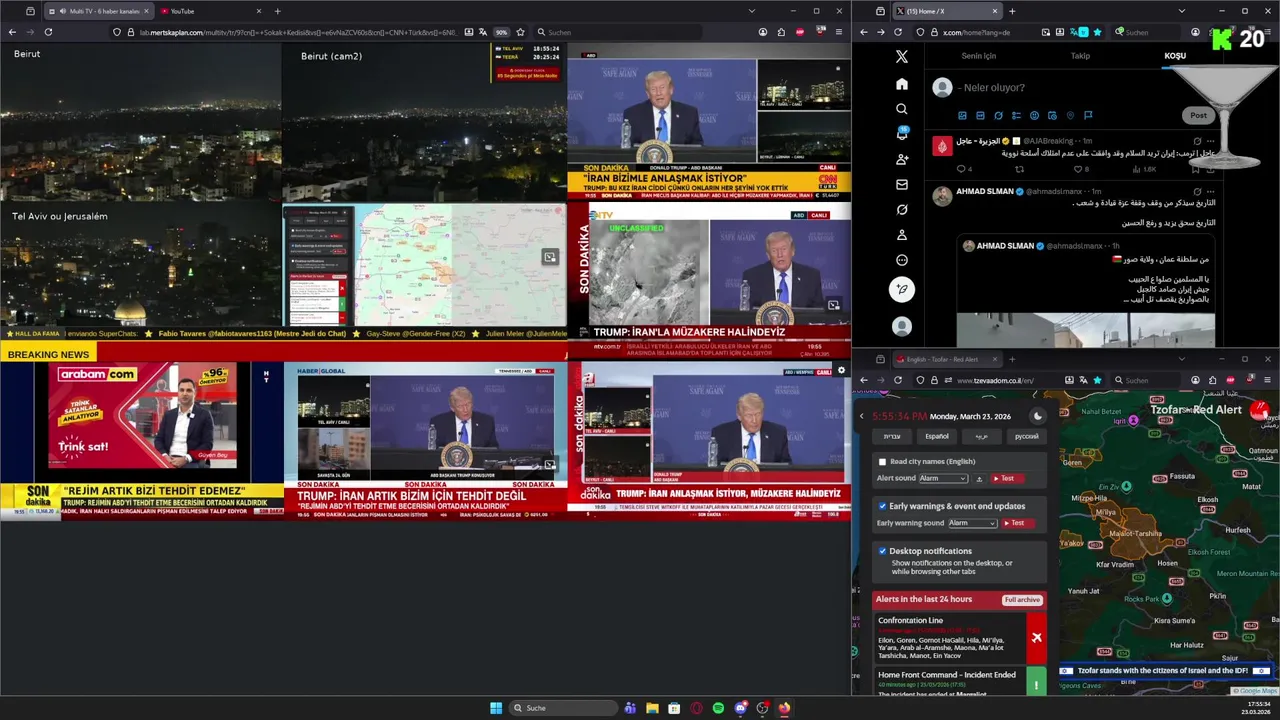Switch to Takip tab on X

point(1080,56)
